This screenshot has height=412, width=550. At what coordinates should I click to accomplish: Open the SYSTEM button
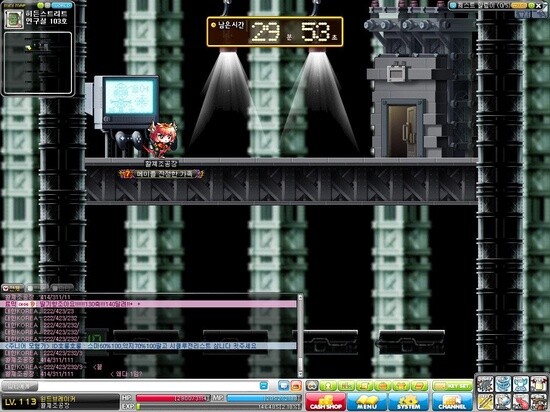click(x=408, y=401)
